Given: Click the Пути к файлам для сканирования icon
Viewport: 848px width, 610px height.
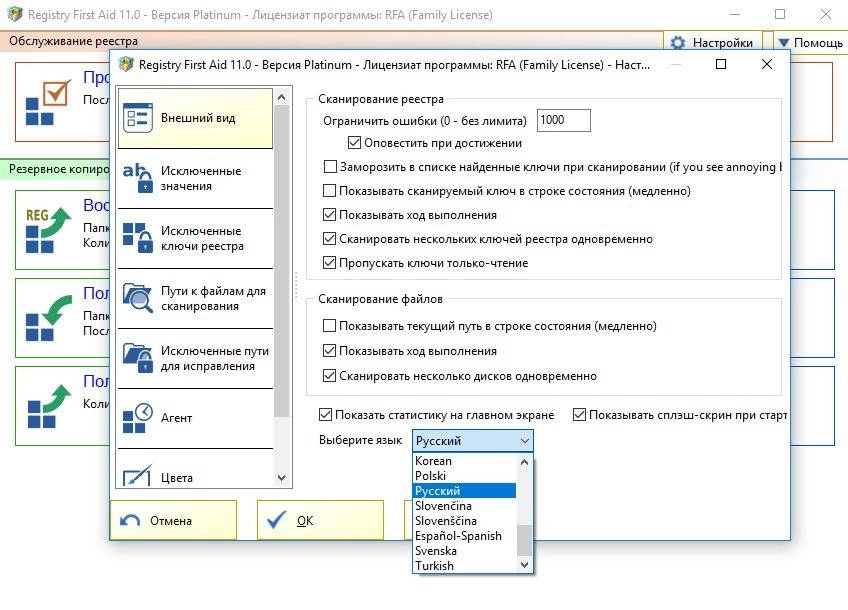Looking at the screenshot, I should (138, 298).
